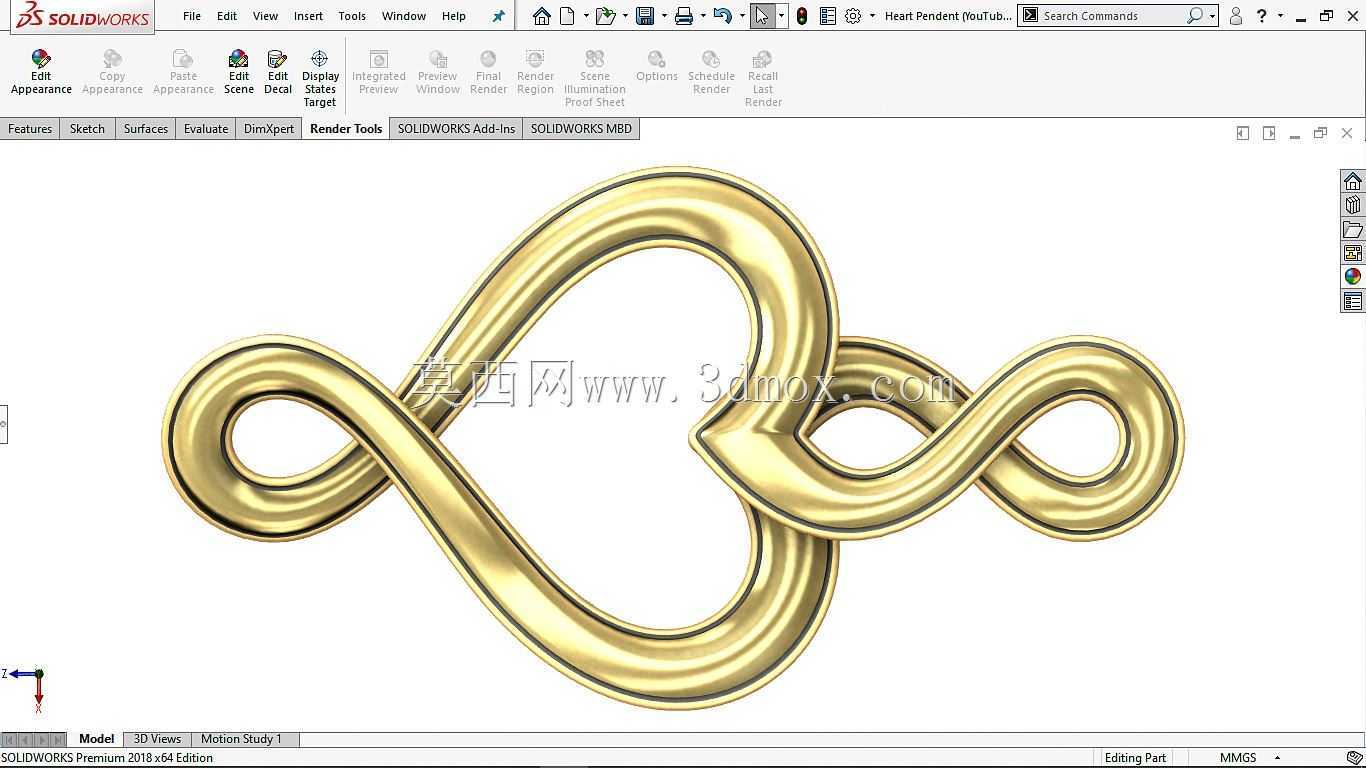Start the Final Render
Viewport: 1366px width, 768px height.
488,73
